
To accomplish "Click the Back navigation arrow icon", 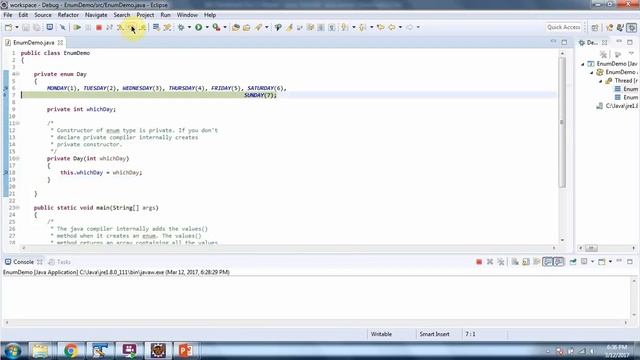I will click(x=392, y=27).
